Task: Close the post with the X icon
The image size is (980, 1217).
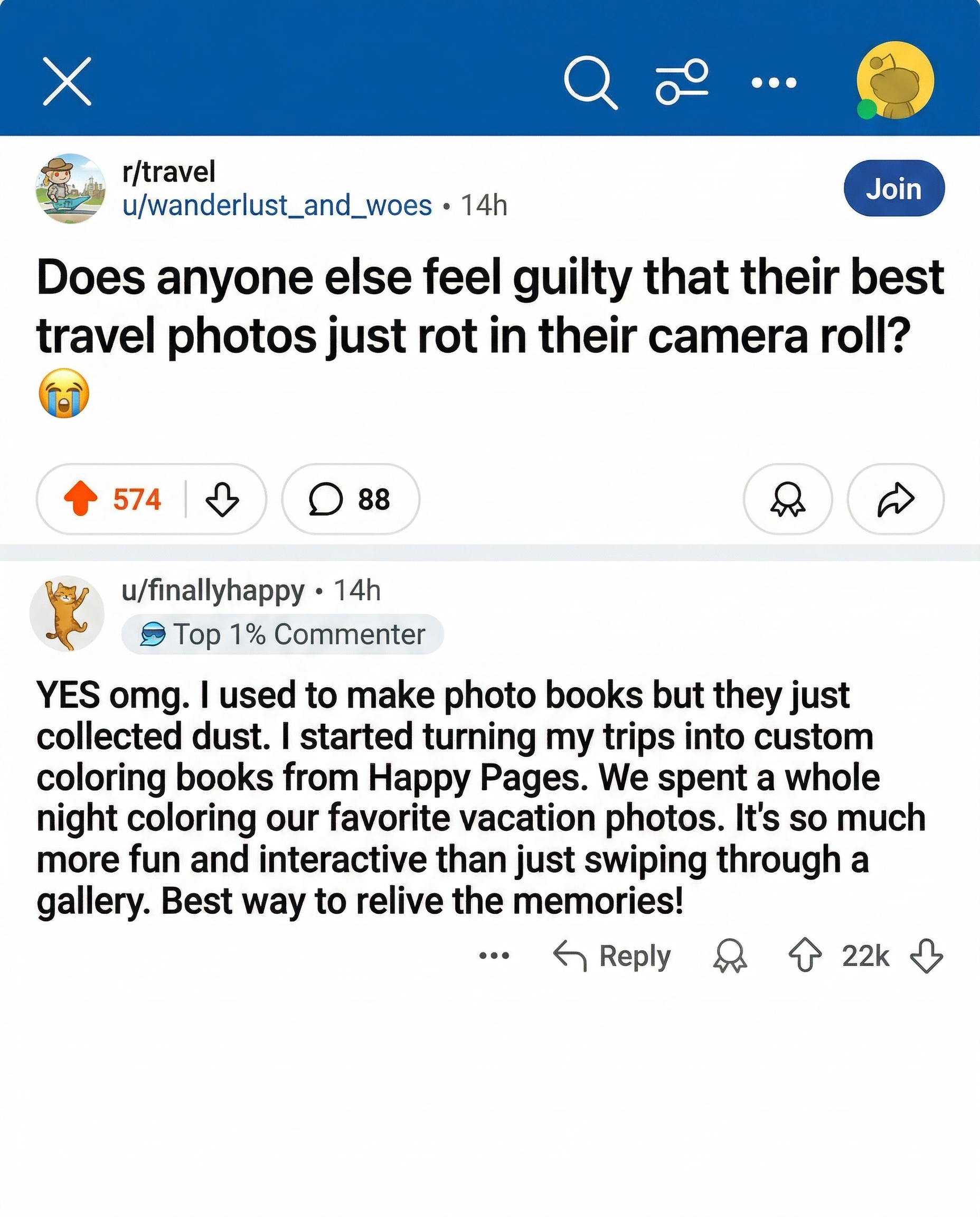Action: (x=67, y=81)
